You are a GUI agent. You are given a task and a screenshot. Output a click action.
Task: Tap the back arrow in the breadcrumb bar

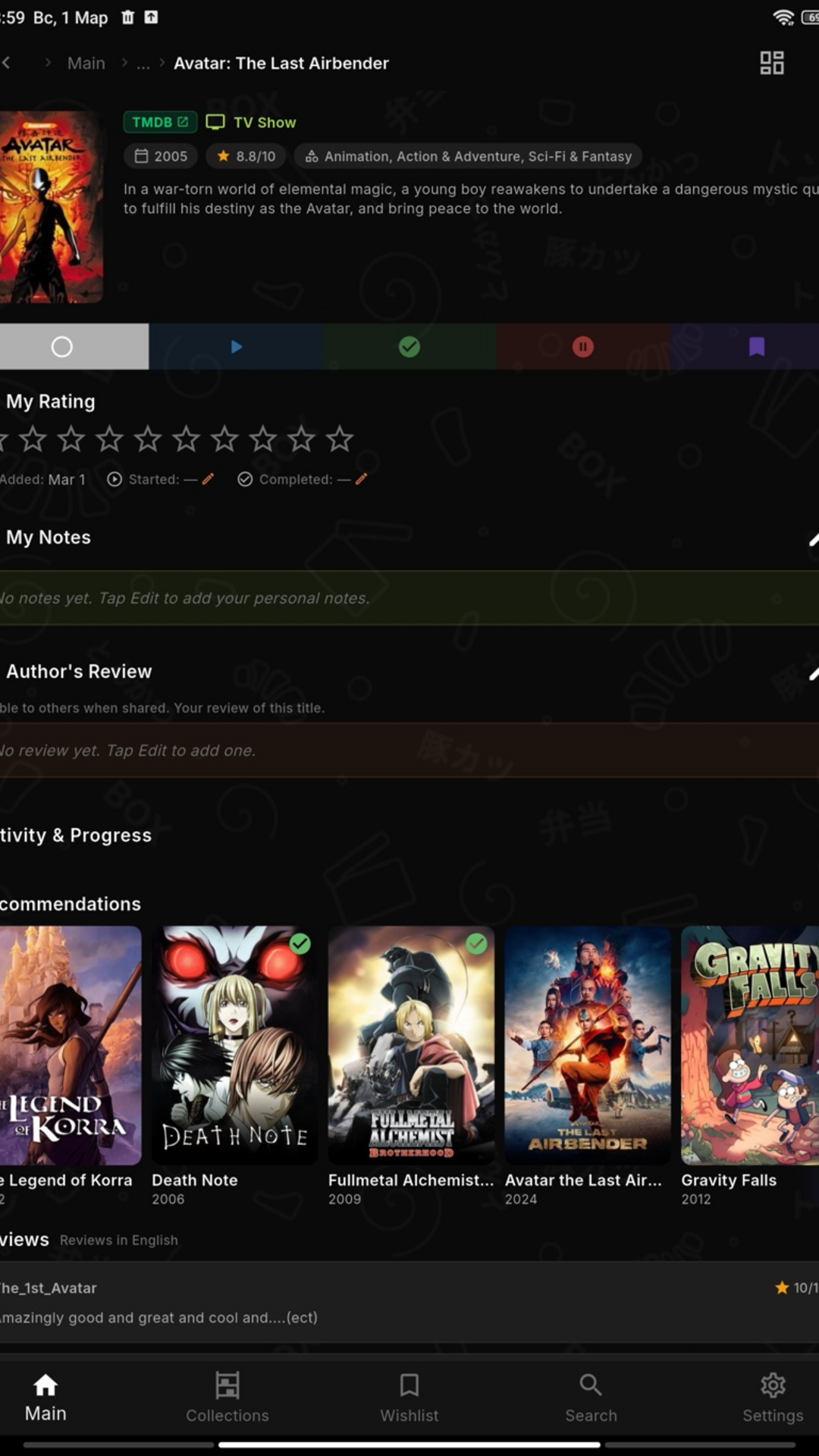point(7,63)
